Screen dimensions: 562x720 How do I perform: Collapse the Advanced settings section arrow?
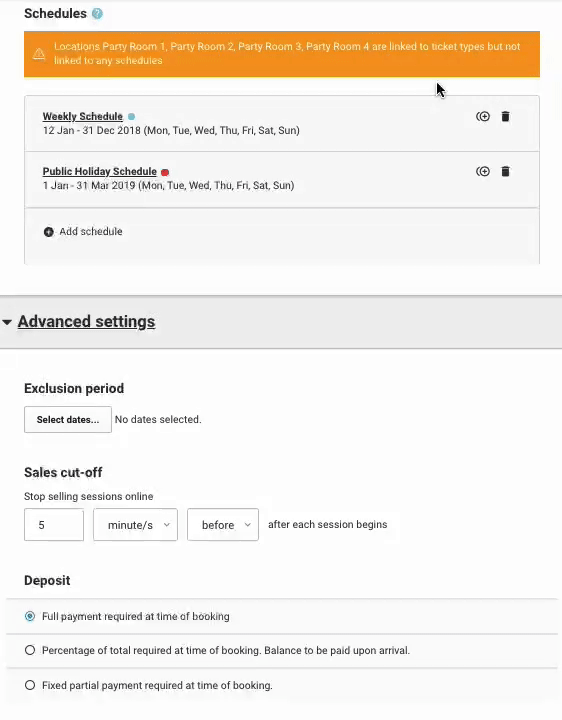pos(7,322)
